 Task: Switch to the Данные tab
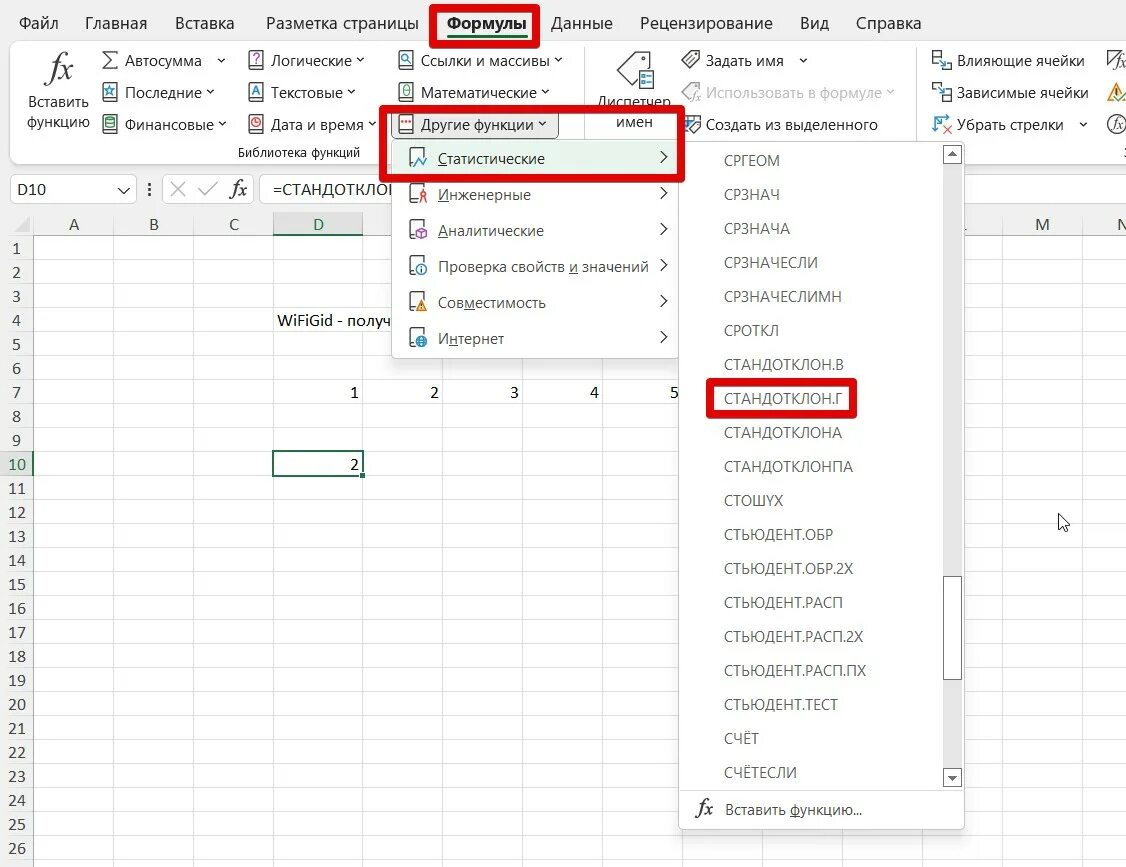tap(582, 23)
